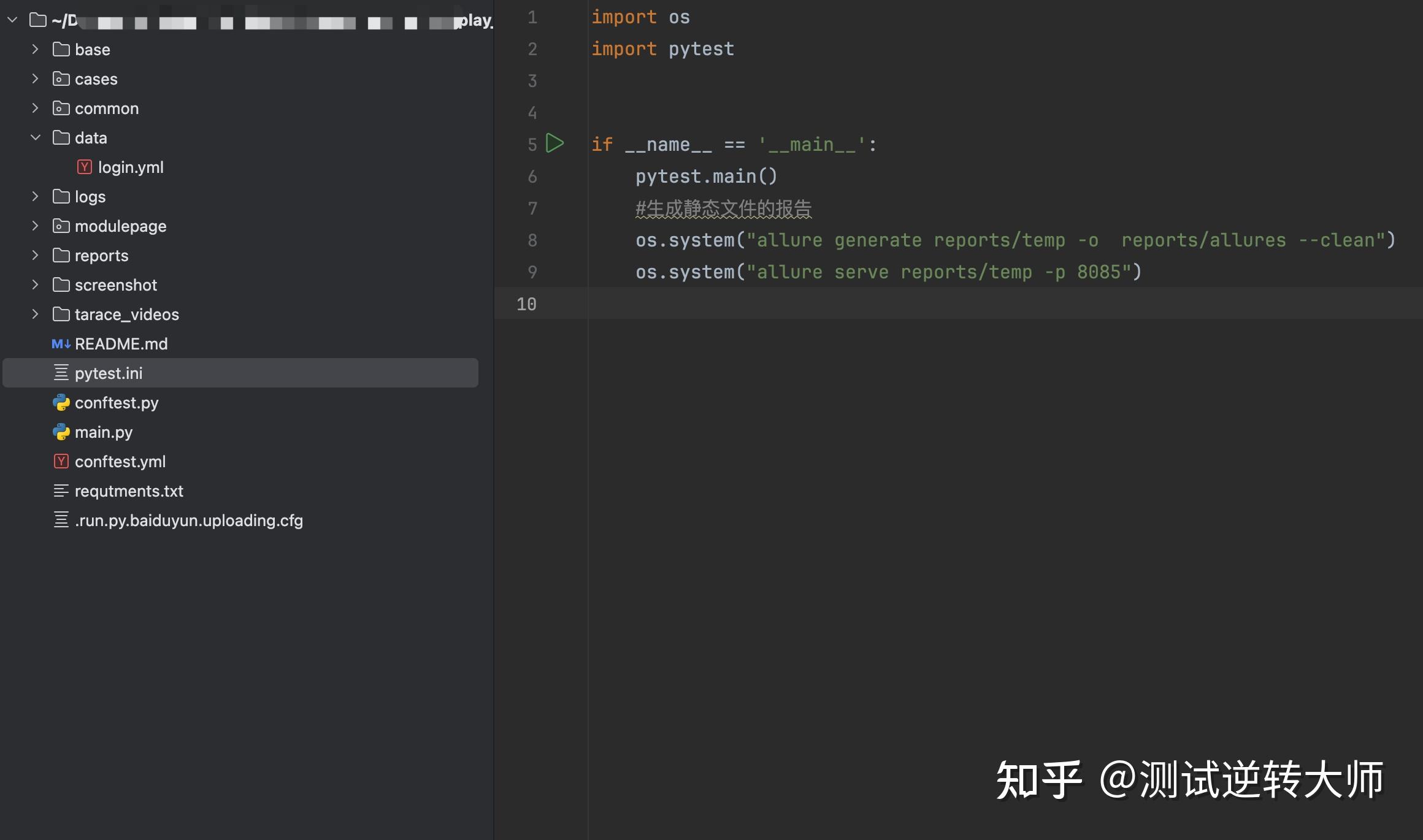
Task: Collapse the data folder
Action: tap(35, 137)
